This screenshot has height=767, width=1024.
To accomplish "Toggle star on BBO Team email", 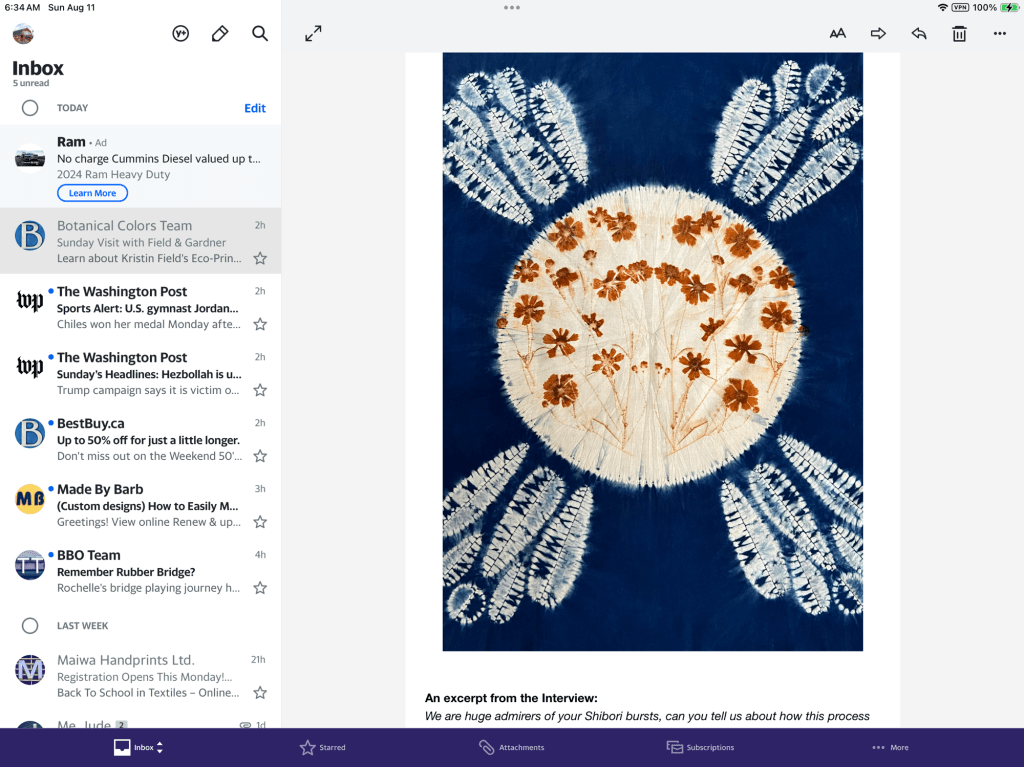I will point(260,588).
